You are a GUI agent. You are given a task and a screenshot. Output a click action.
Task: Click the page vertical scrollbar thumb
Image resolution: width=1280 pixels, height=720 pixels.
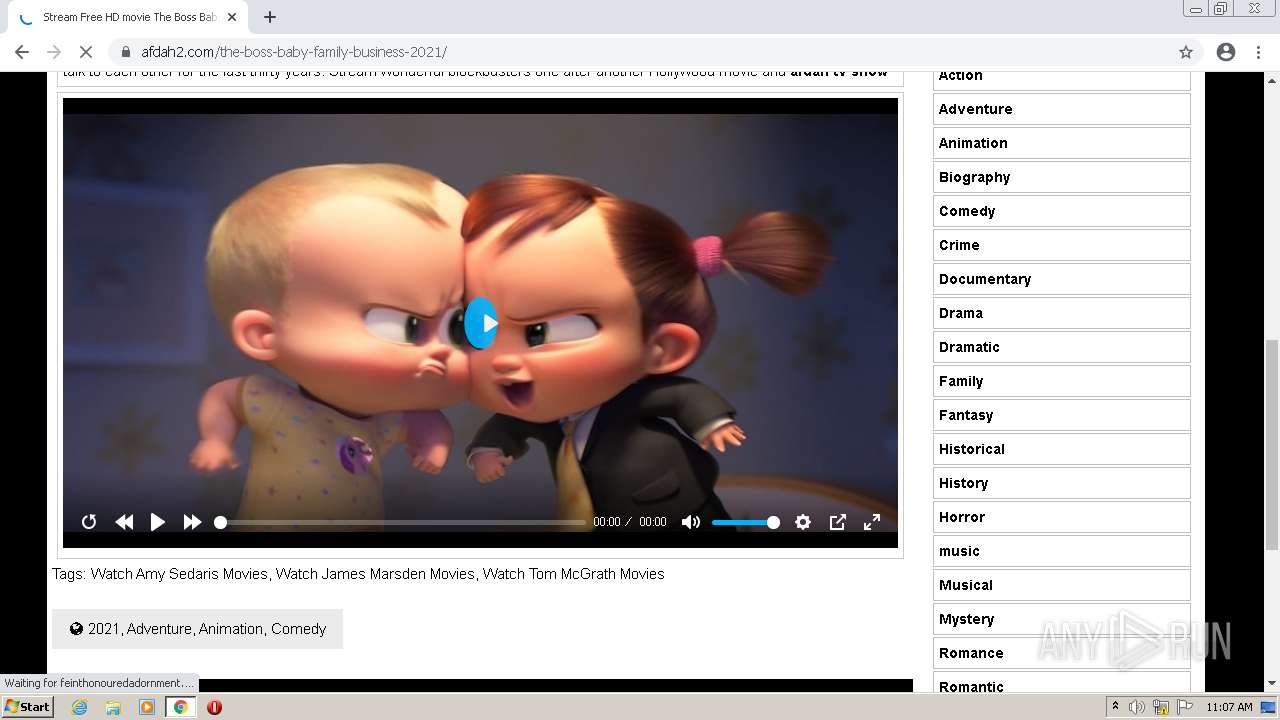pos(1272,445)
